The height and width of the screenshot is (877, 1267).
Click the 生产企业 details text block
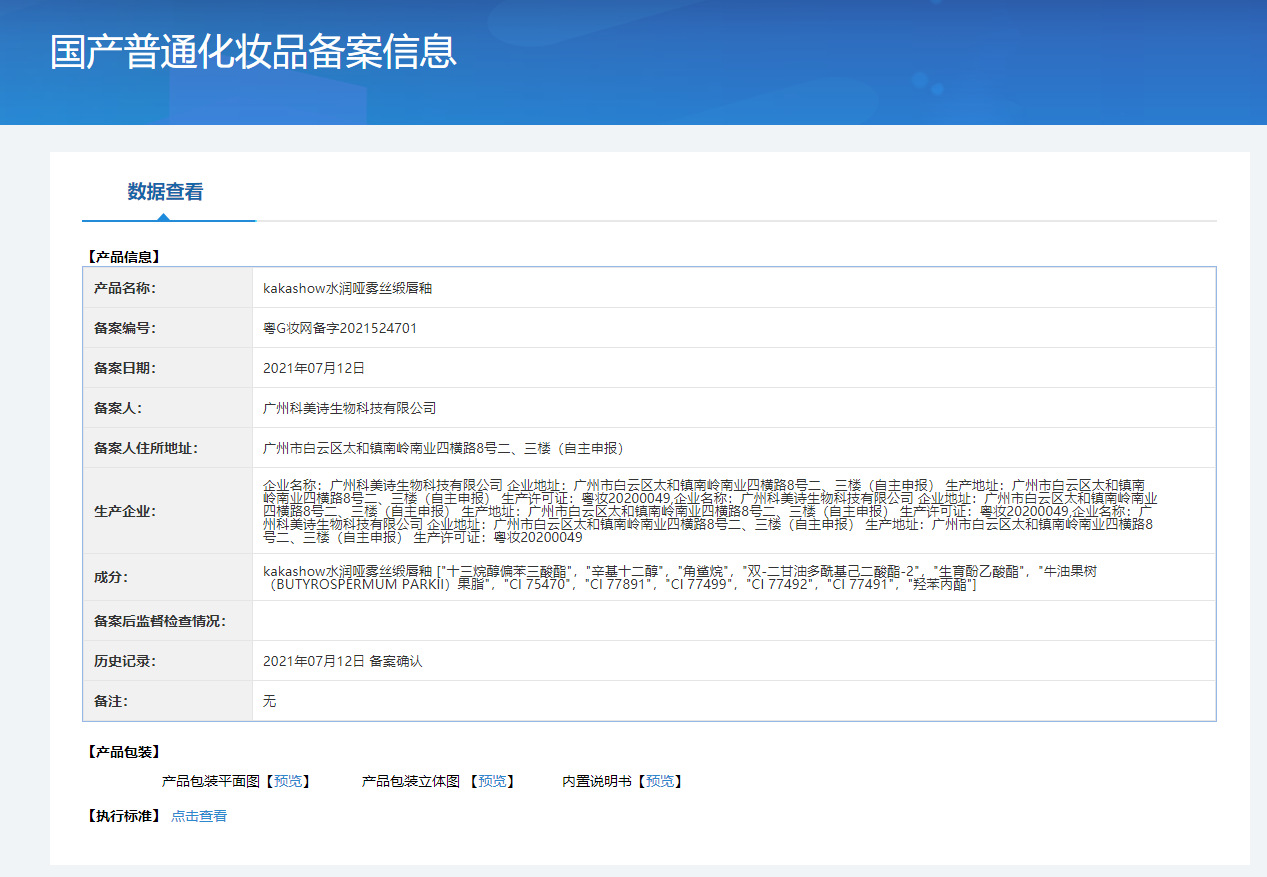pos(710,511)
